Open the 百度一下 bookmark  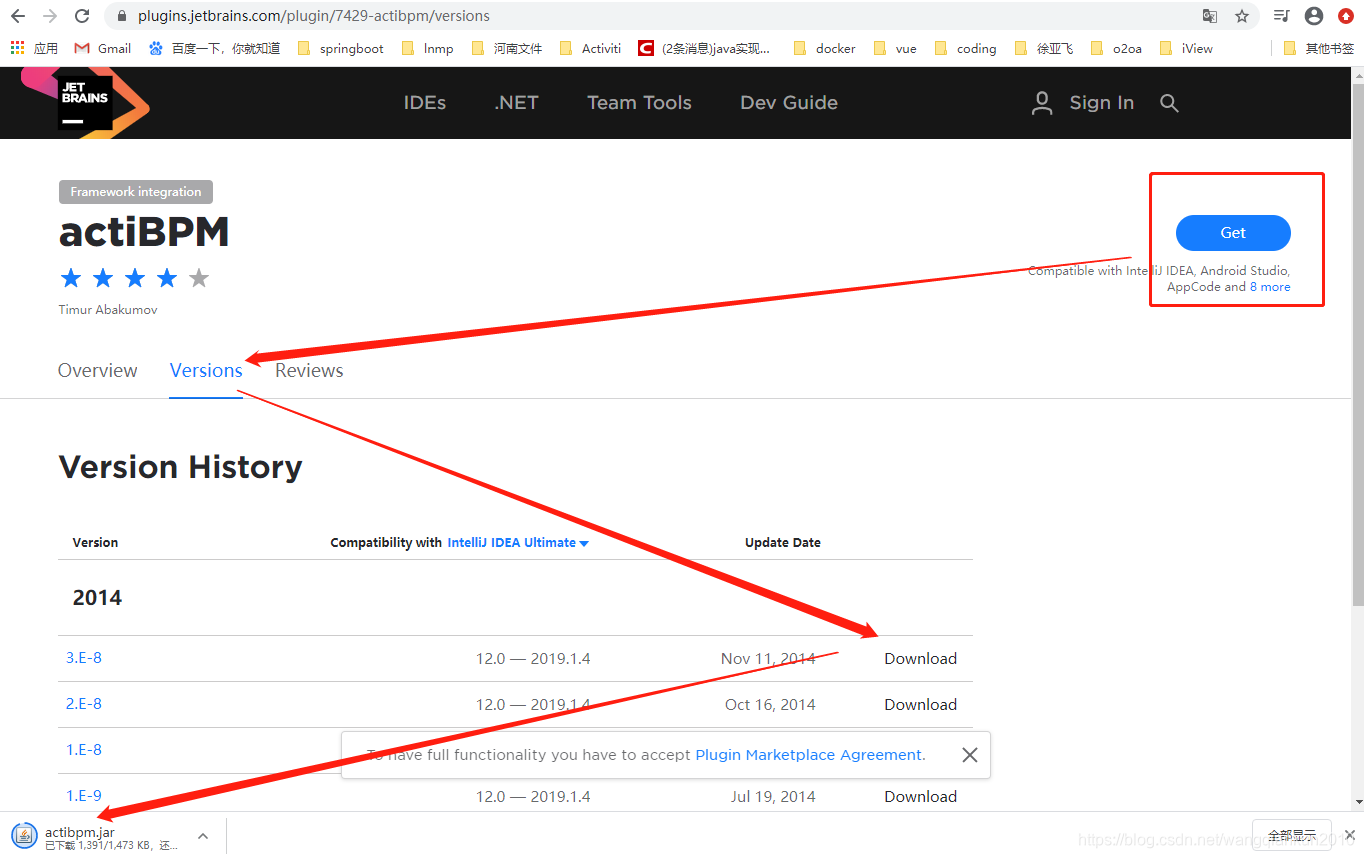[x=214, y=48]
